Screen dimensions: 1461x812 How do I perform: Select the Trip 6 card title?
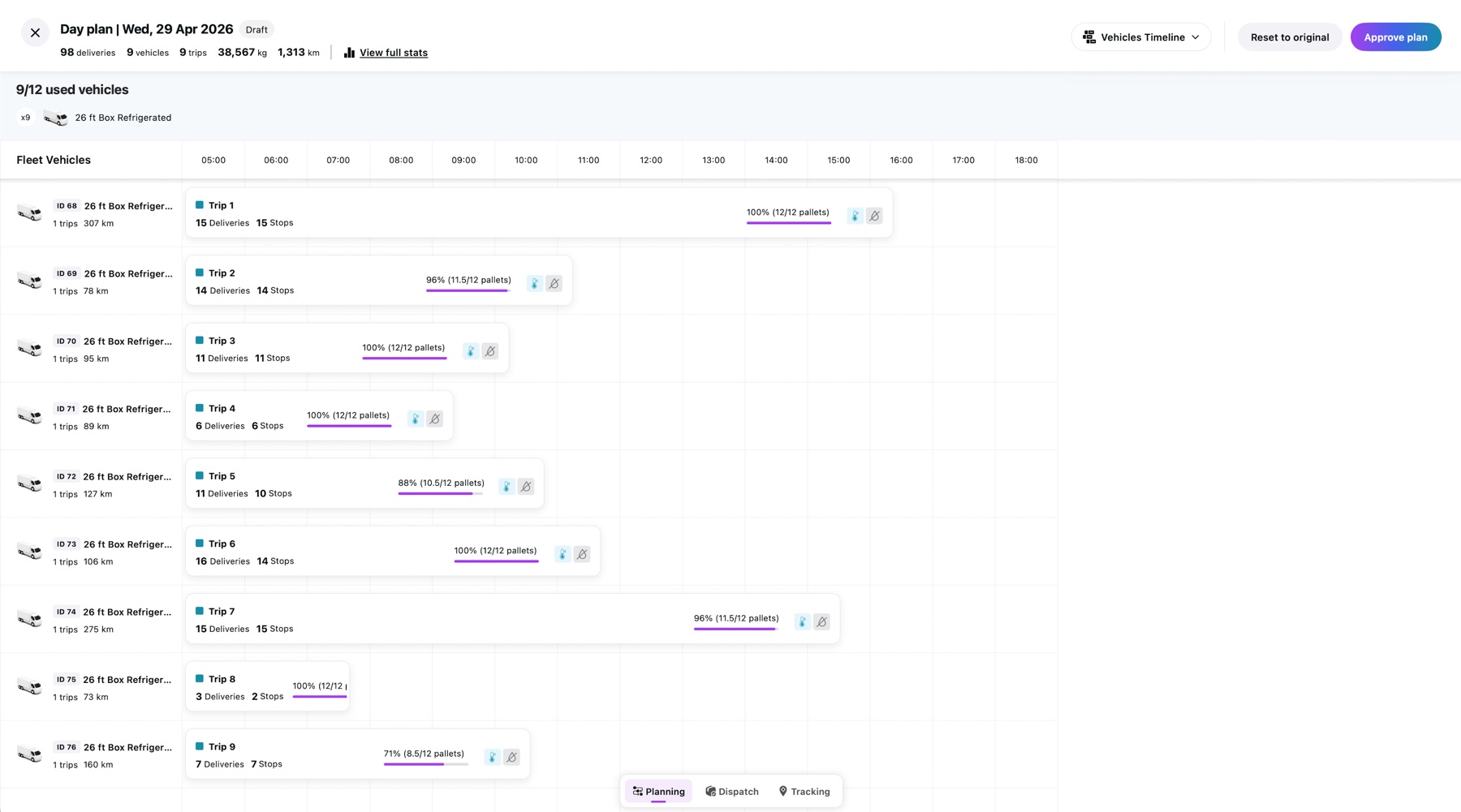tap(222, 543)
